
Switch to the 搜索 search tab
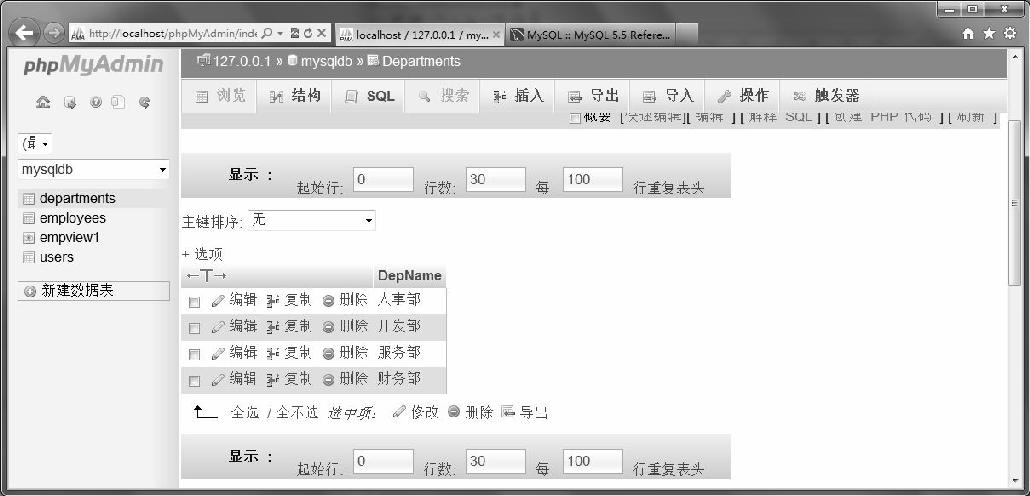coord(443,97)
